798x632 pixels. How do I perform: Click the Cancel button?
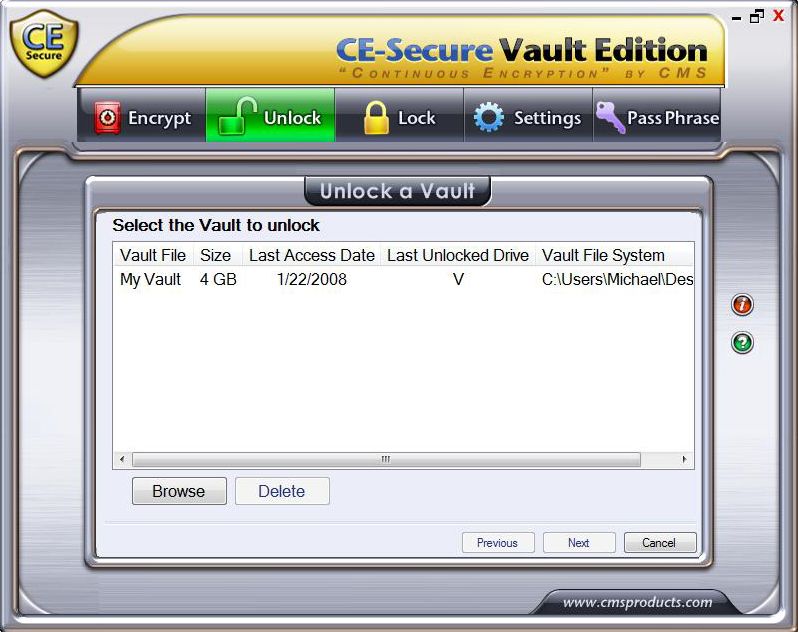pyautogui.click(x=660, y=542)
